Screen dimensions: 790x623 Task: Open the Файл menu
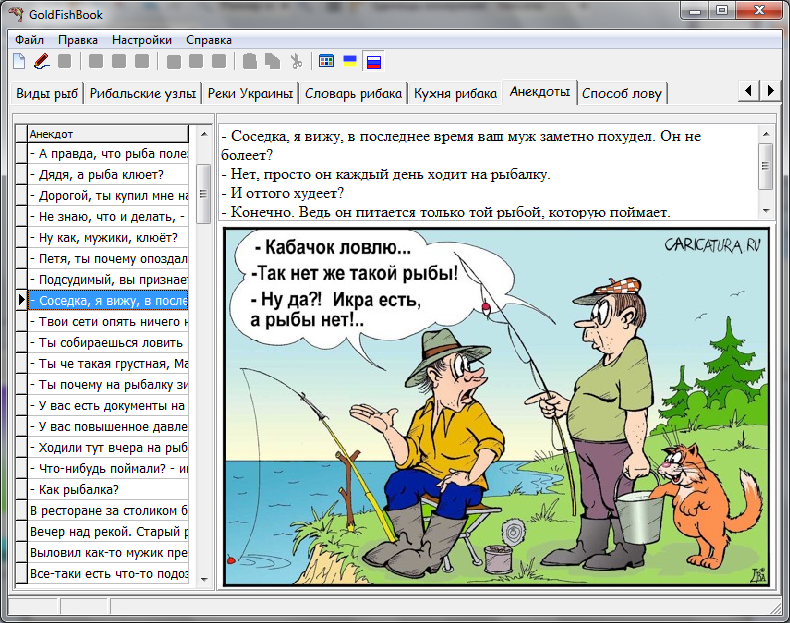29,40
